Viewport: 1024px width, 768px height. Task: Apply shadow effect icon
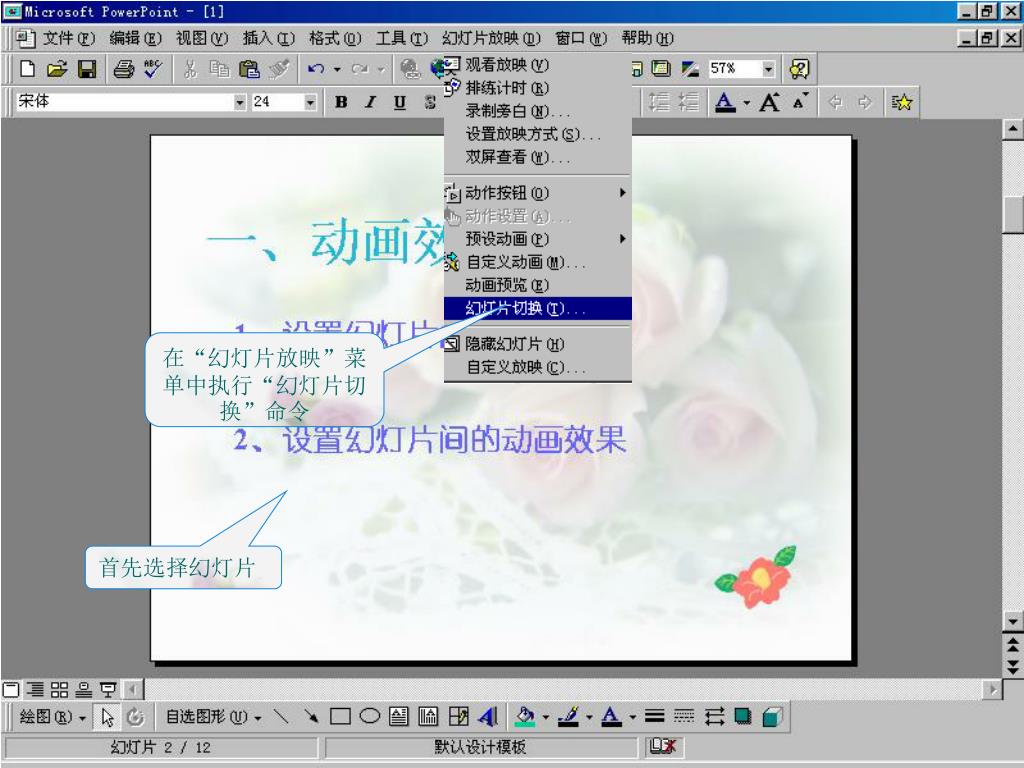(x=743, y=716)
